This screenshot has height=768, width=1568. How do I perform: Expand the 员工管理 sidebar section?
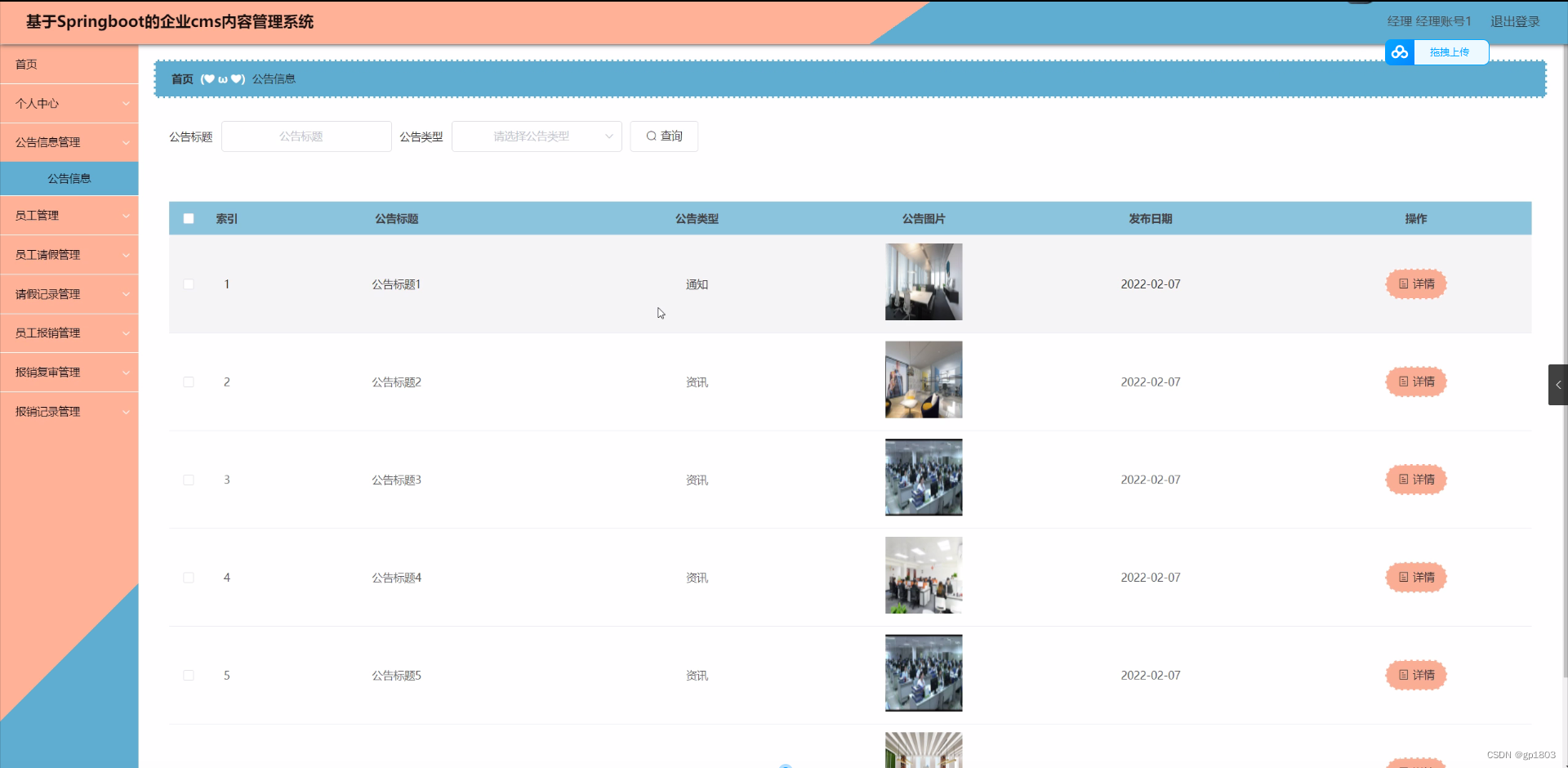[69, 215]
